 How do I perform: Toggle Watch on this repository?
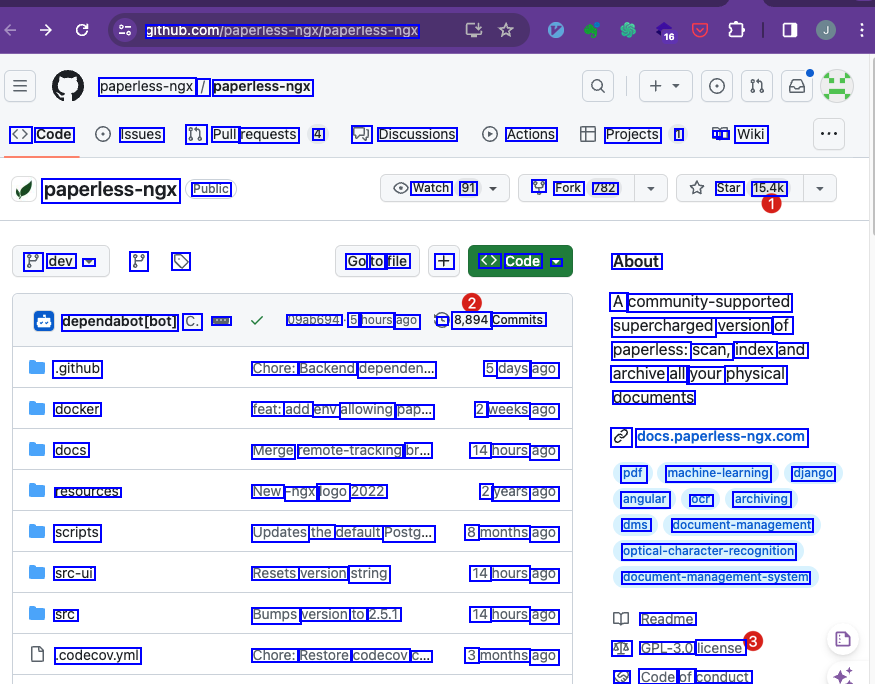click(x=422, y=188)
